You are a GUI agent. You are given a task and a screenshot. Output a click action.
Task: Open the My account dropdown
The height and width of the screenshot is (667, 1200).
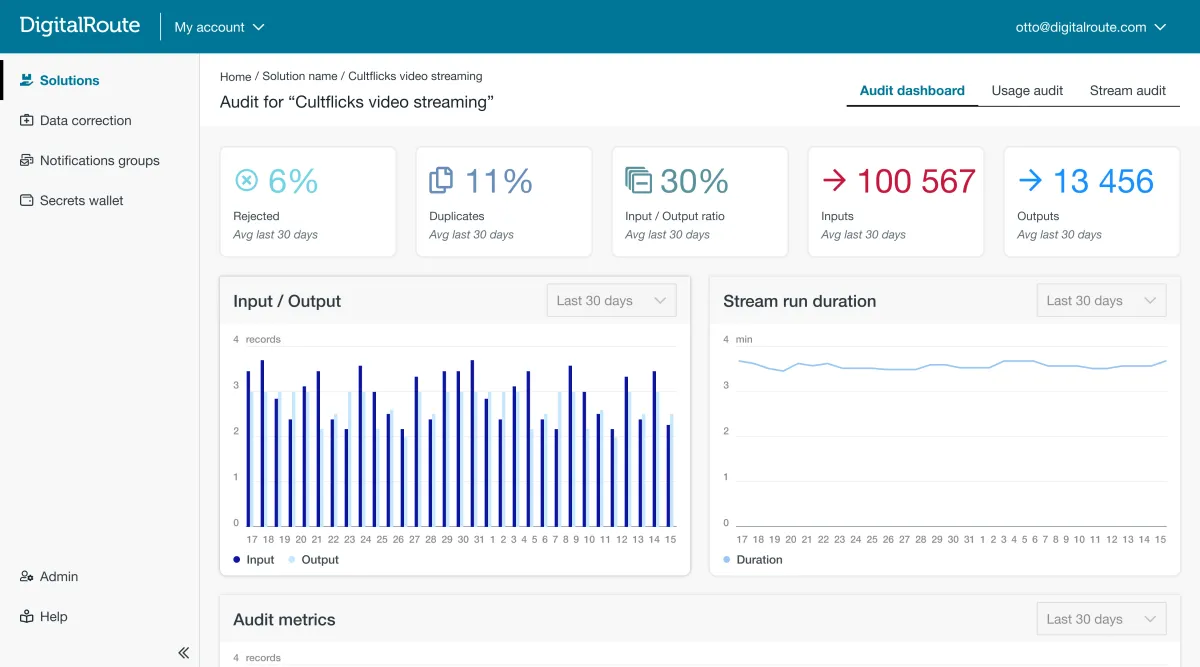(x=219, y=27)
